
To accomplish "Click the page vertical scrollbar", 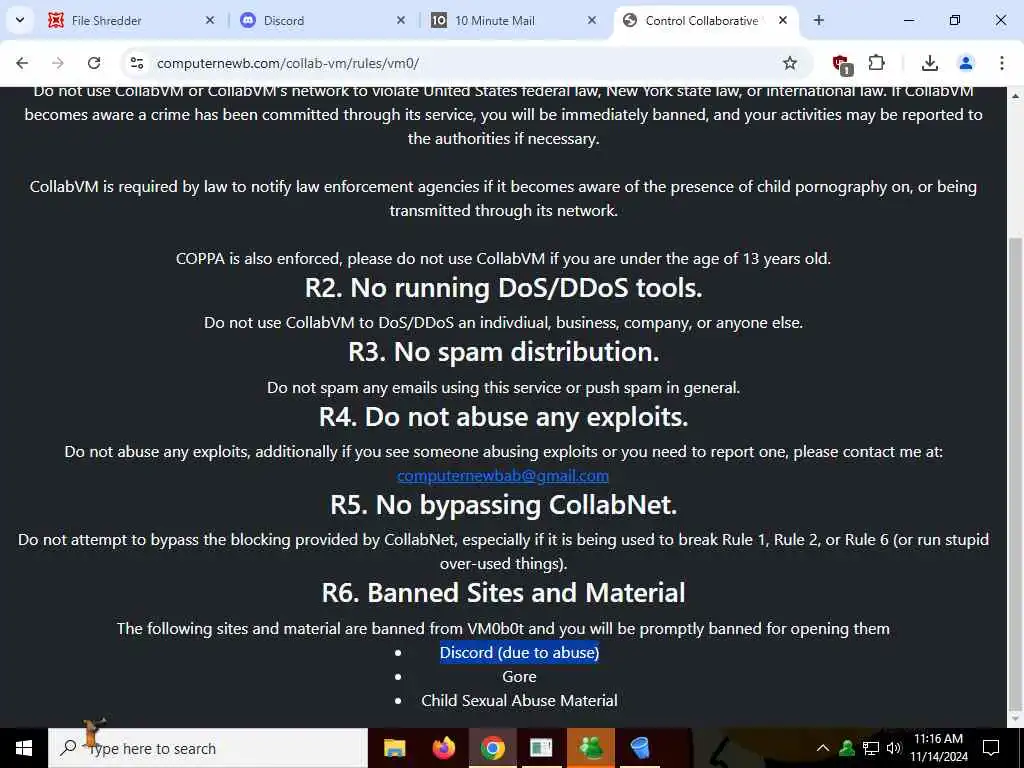I will coord(1016,405).
